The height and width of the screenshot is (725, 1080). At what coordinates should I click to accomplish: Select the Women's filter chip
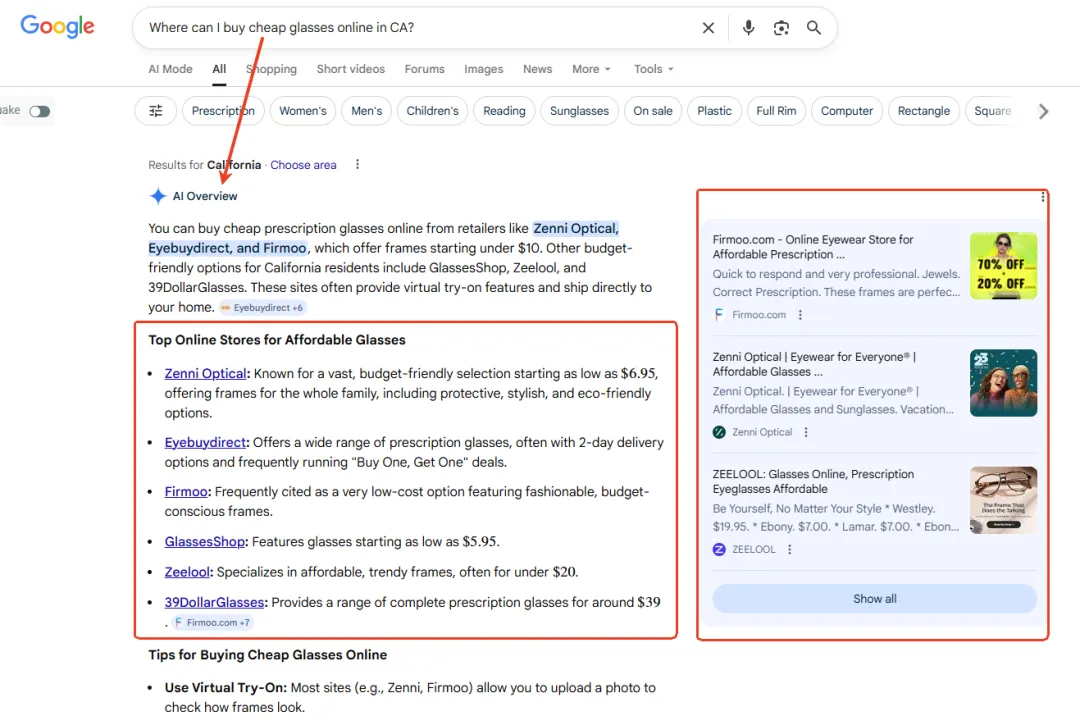pyautogui.click(x=302, y=111)
